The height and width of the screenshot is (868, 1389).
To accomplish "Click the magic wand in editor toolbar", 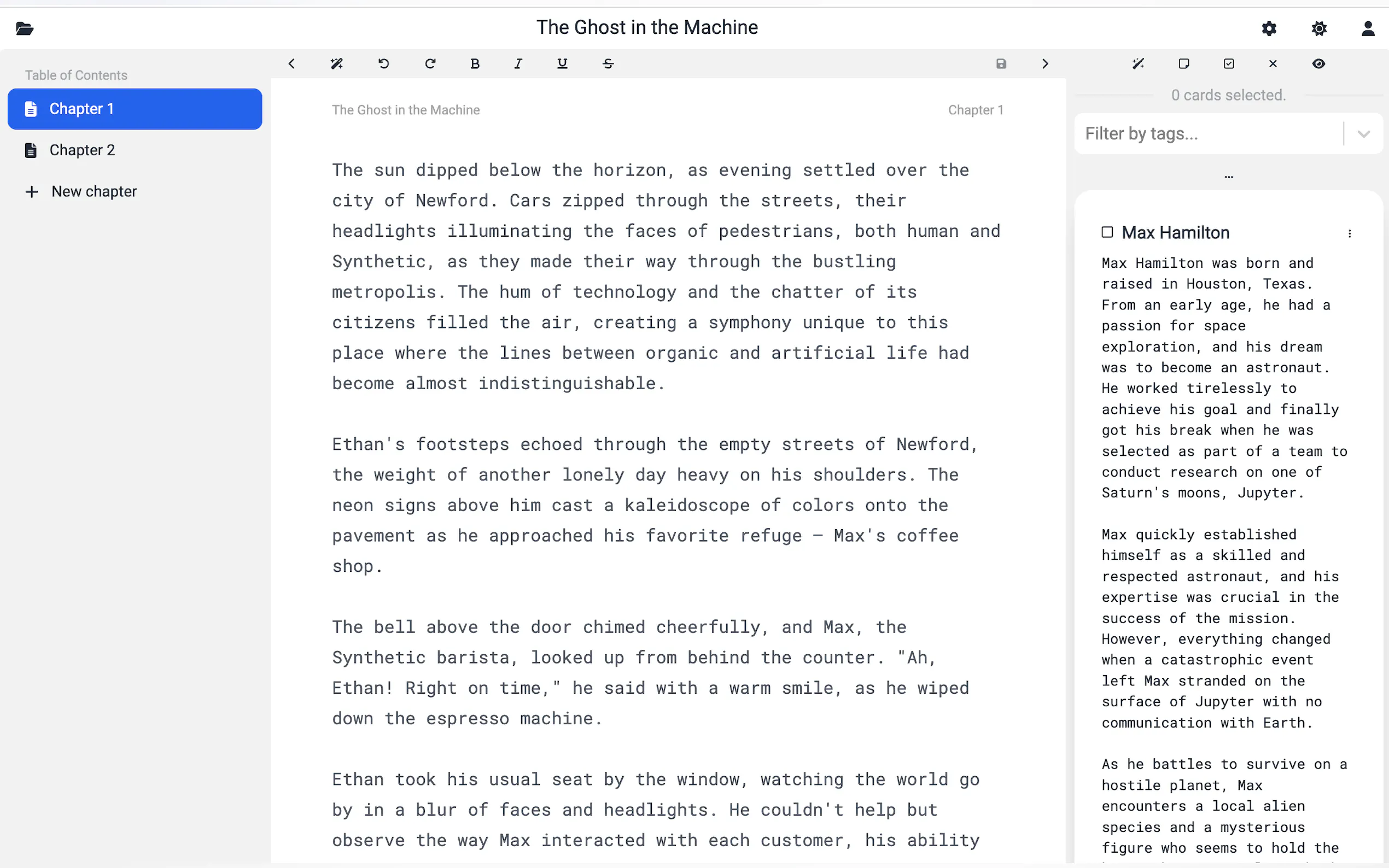I will click(336, 64).
